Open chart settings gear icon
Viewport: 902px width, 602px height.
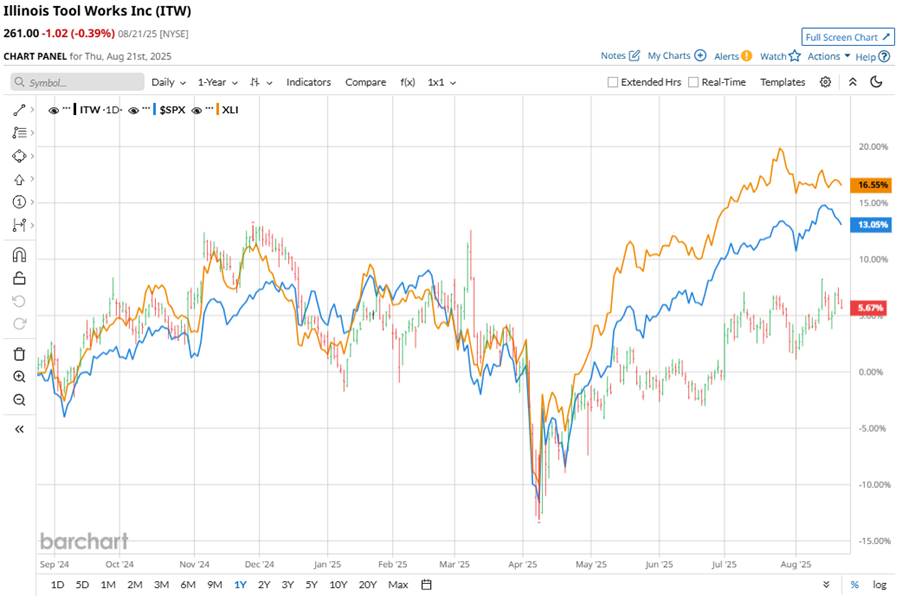coord(825,82)
